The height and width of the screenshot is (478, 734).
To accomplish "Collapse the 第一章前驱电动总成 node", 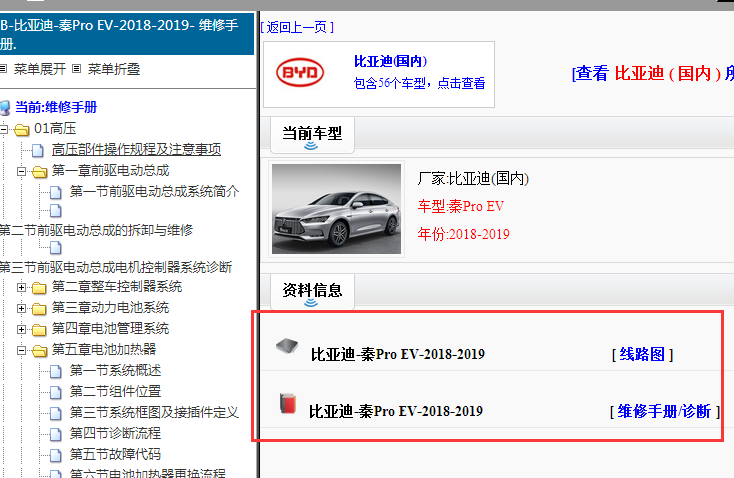I will coord(21,171).
